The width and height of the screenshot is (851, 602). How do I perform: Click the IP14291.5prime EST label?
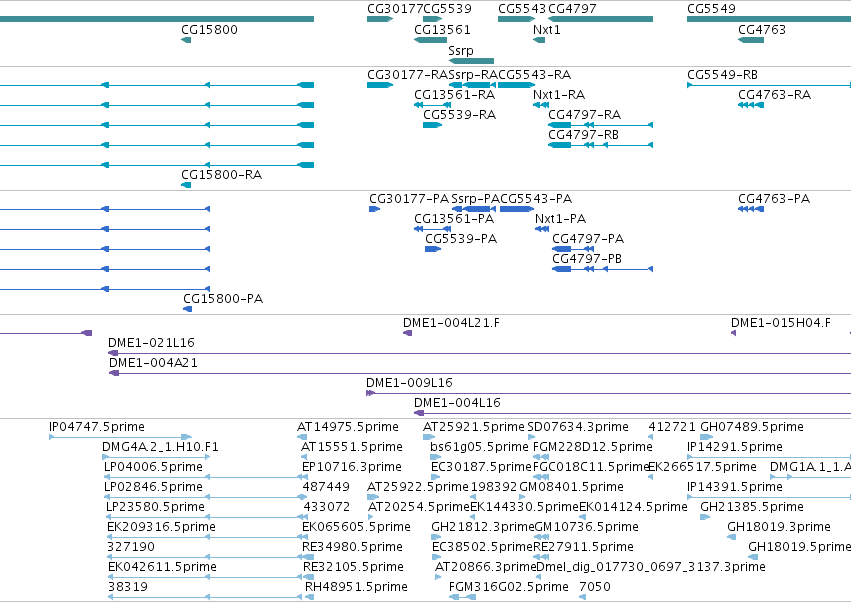point(735,447)
